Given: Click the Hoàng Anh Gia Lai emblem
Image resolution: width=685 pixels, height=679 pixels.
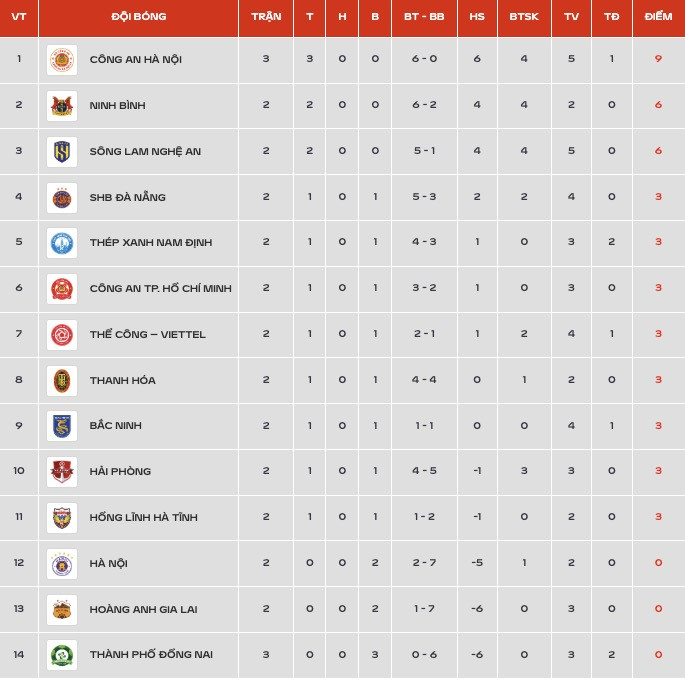Looking at the screenshot, I should point(62,610).
